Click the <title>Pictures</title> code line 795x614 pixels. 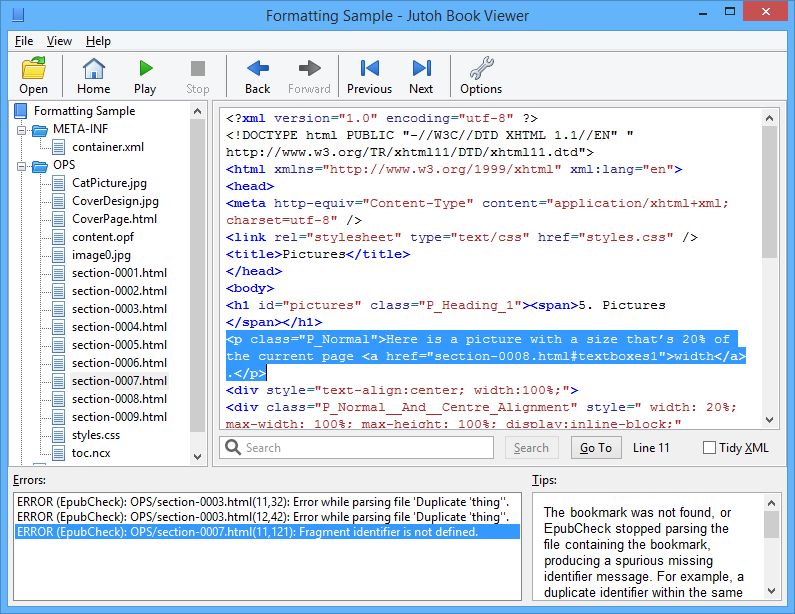(318, 254)
